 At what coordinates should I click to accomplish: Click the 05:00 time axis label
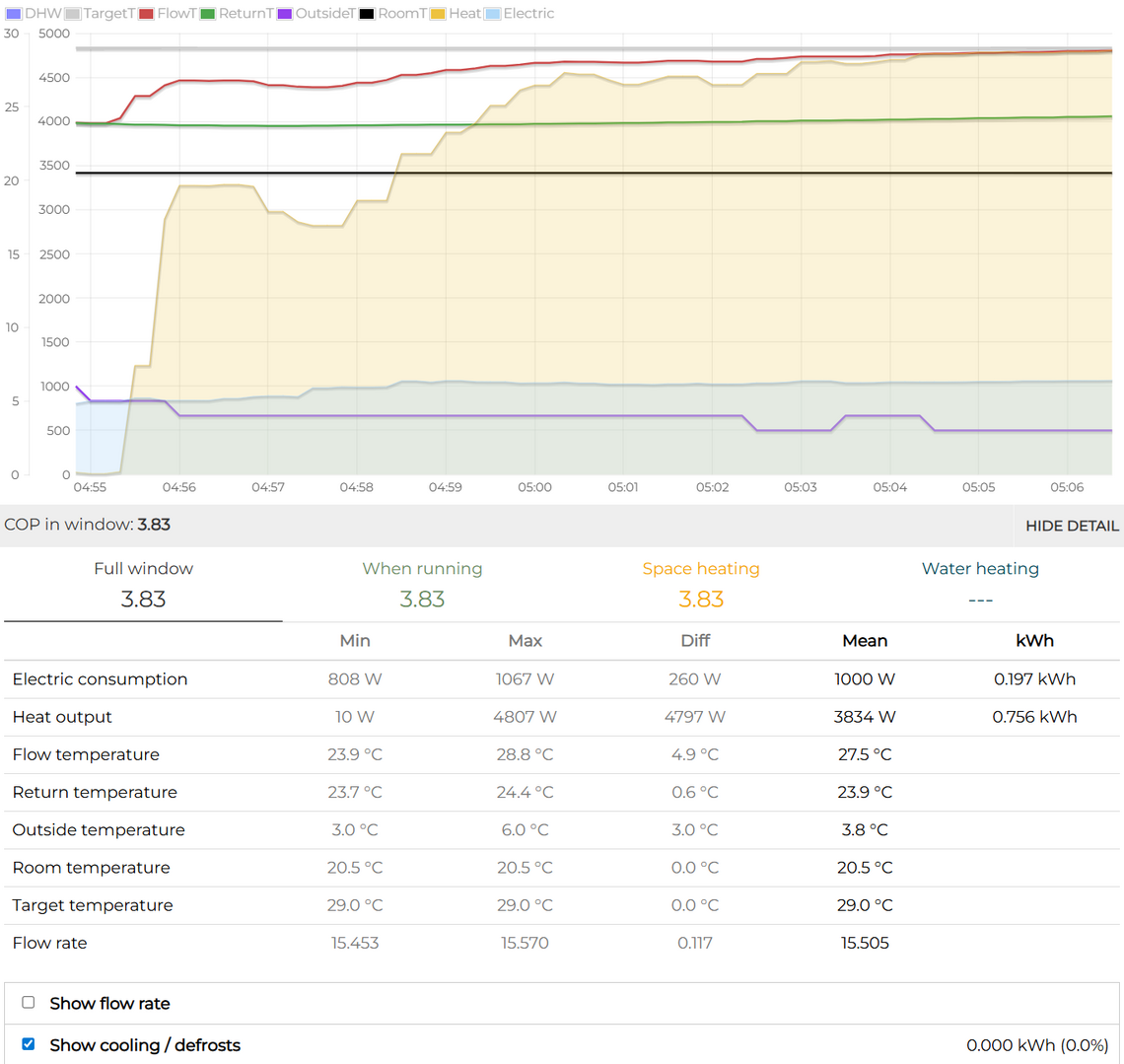point(534,487)
